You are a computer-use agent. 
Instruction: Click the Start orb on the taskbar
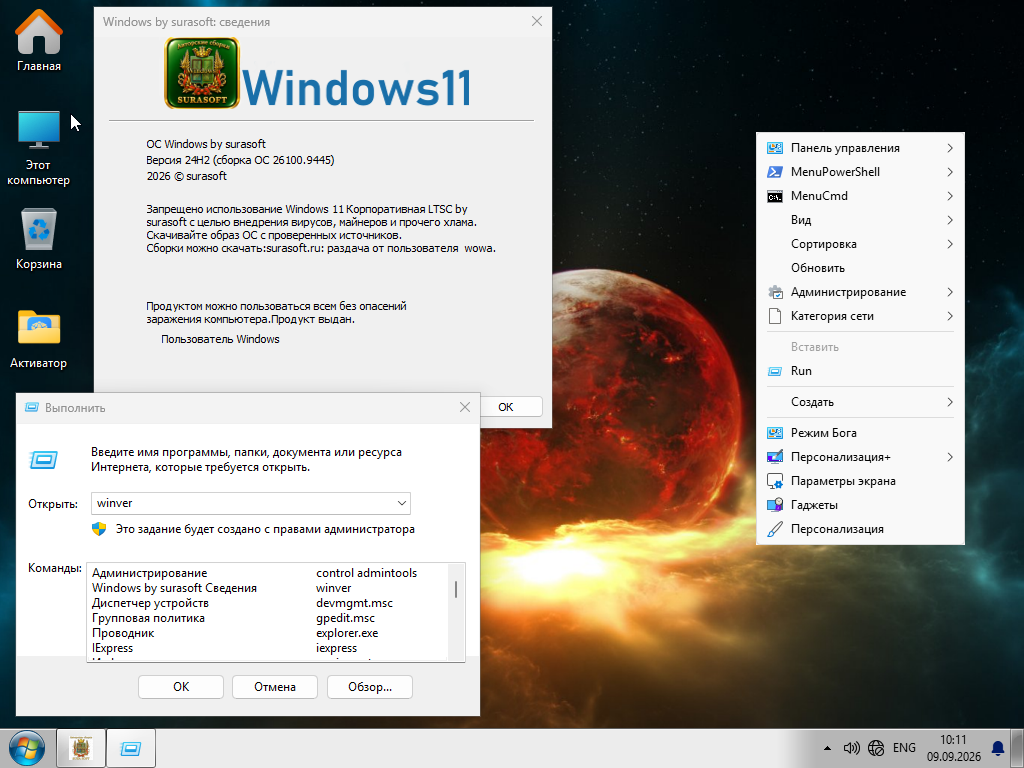pos(27,748)
